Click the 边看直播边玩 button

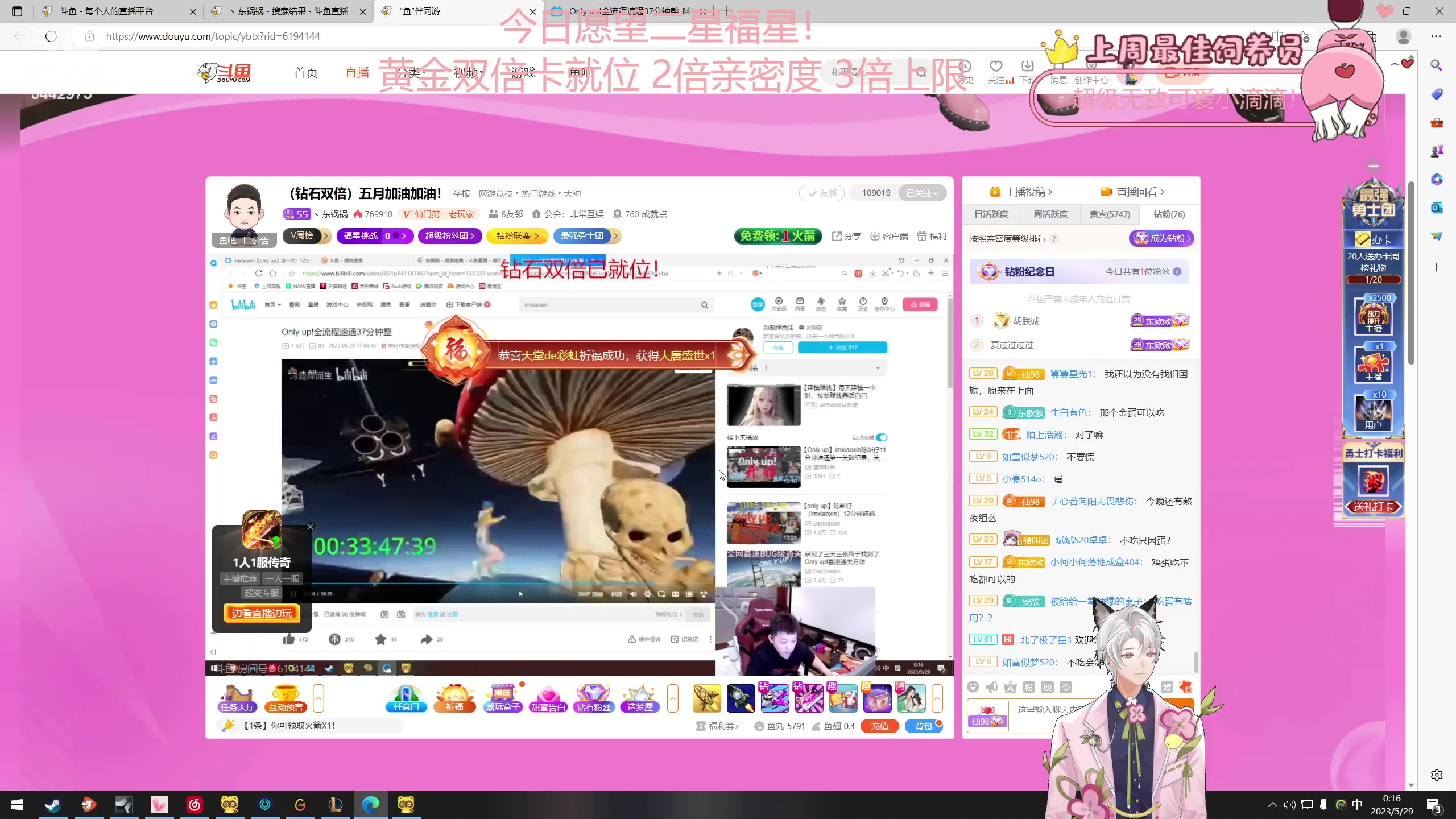point(262,613)
